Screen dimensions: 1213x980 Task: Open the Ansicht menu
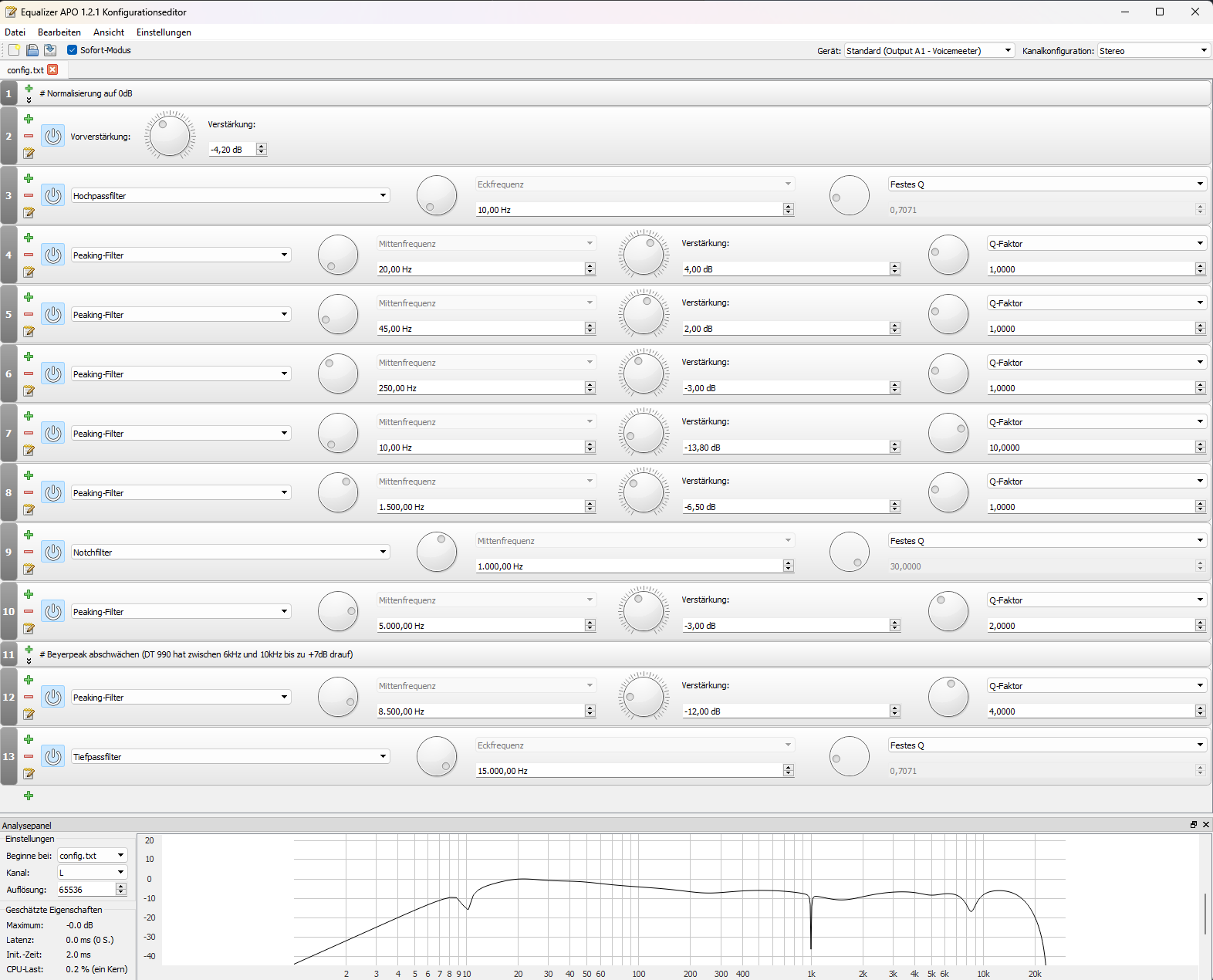pyautogui.click(x=109, y=32)
